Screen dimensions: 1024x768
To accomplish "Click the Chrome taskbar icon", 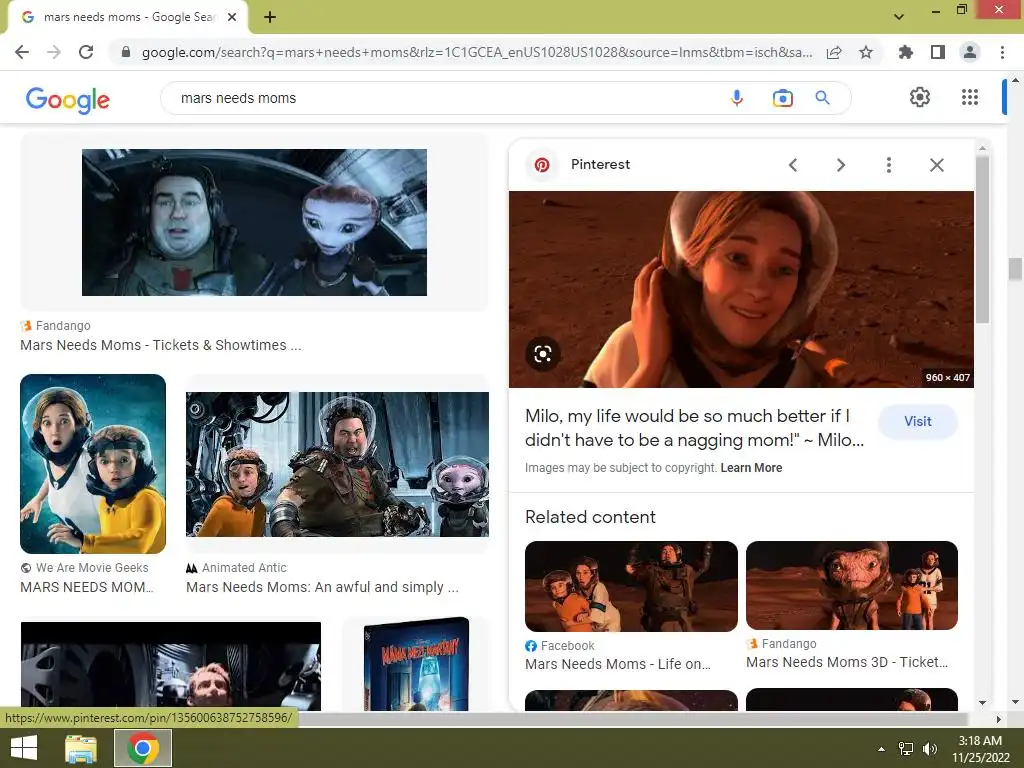I will [x=143, y=748].
